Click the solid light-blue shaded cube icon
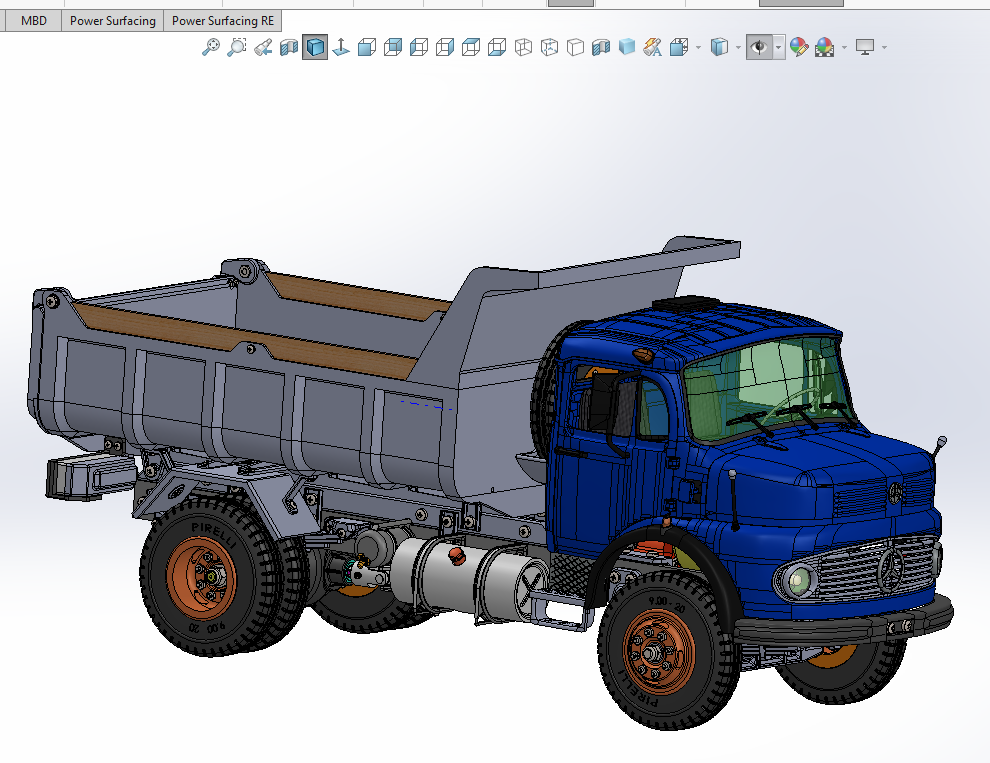Screen dimensions: 990x763 click(x=627, y=47)
